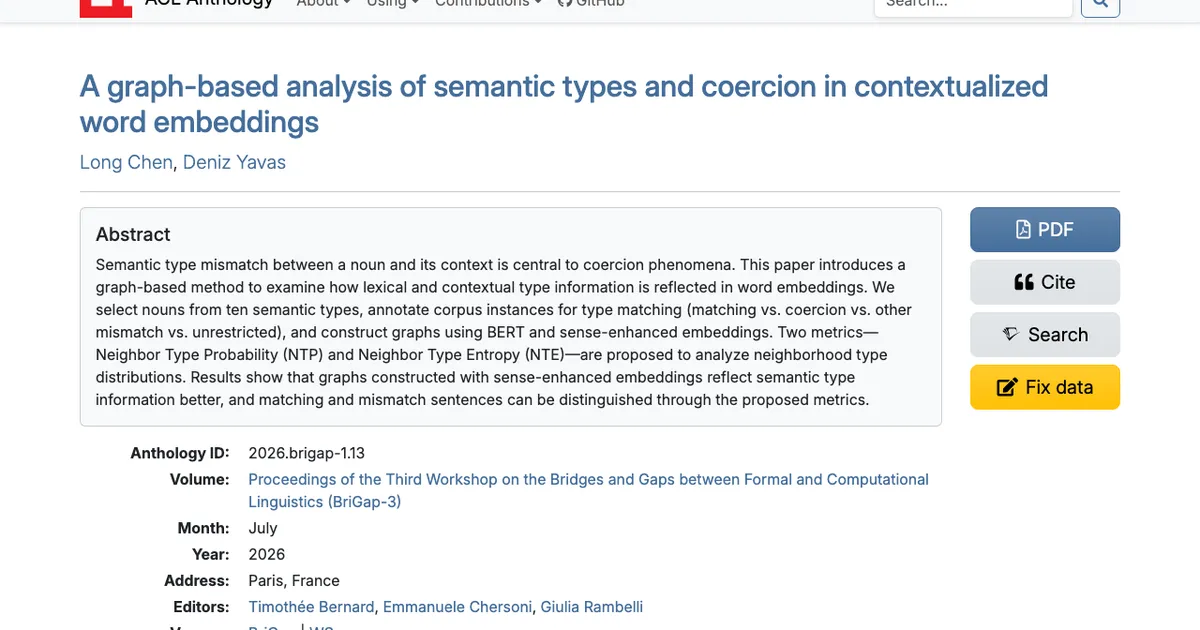Expand the About dropdown menu
Image resolution: width=1200 pixels, height=630 pixels.
324,3
